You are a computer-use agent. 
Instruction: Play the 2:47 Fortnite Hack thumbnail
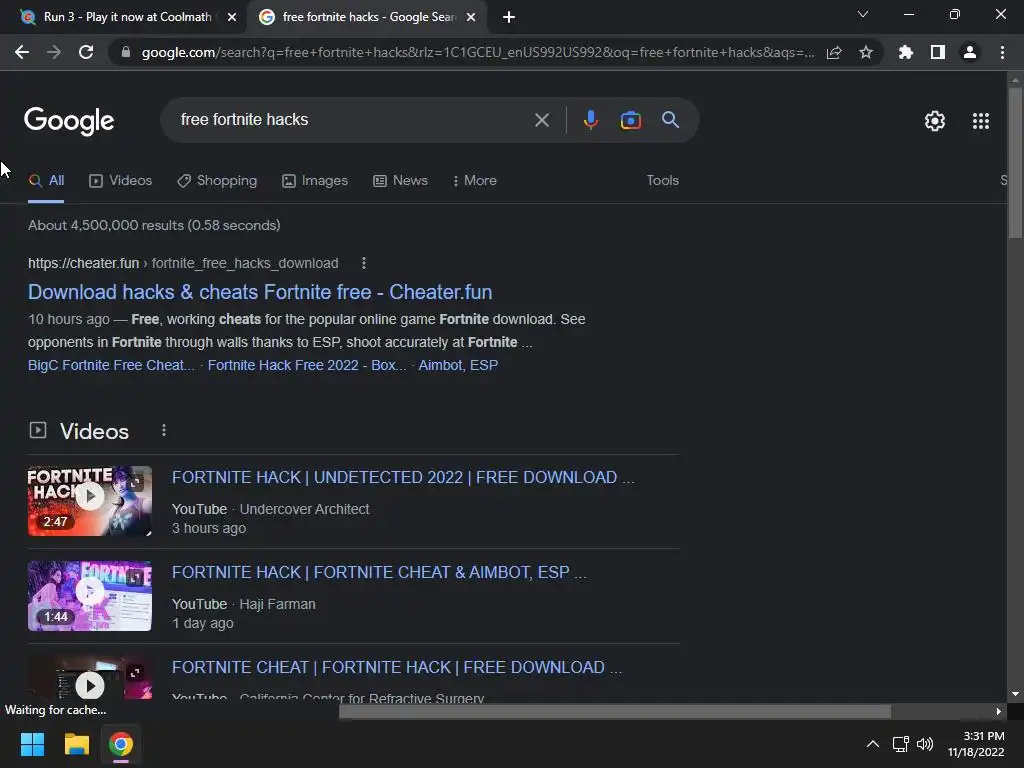pyautogui.click(x=89, y=496)
